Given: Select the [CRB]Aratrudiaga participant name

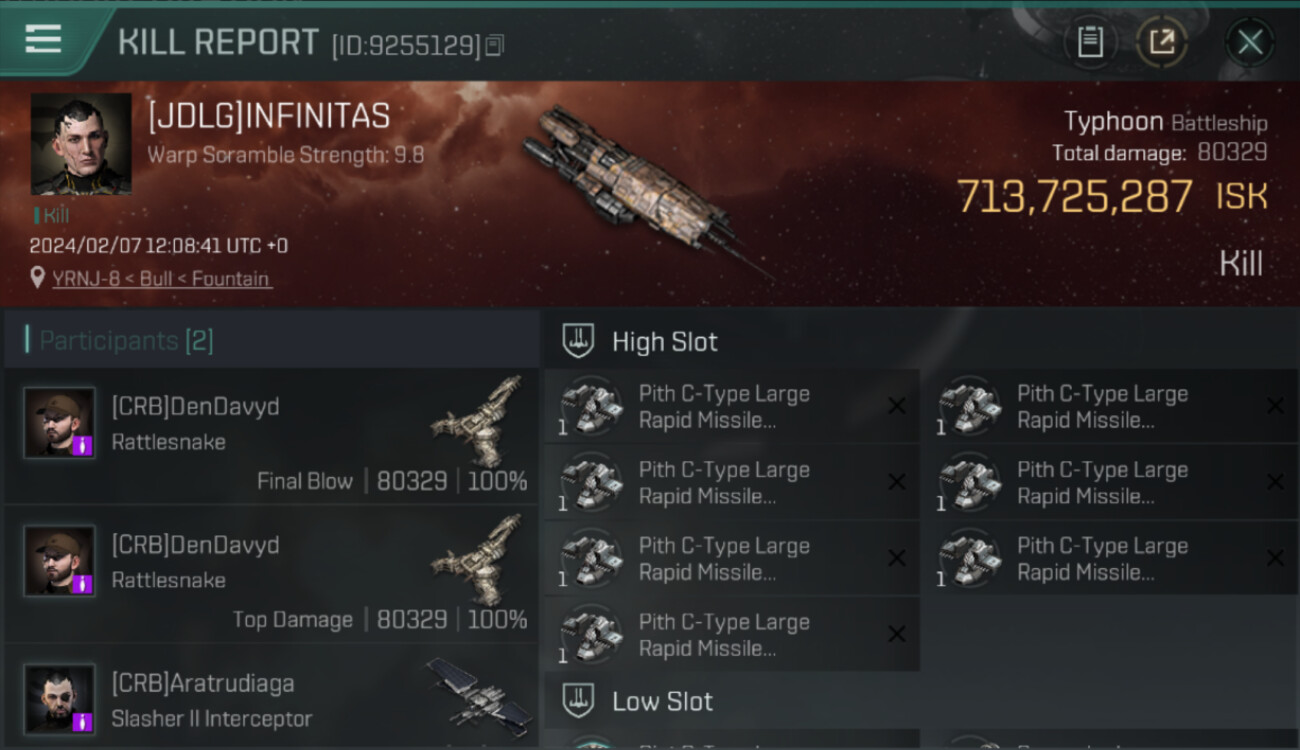Looking at the screenshot, I should (203, 683).
